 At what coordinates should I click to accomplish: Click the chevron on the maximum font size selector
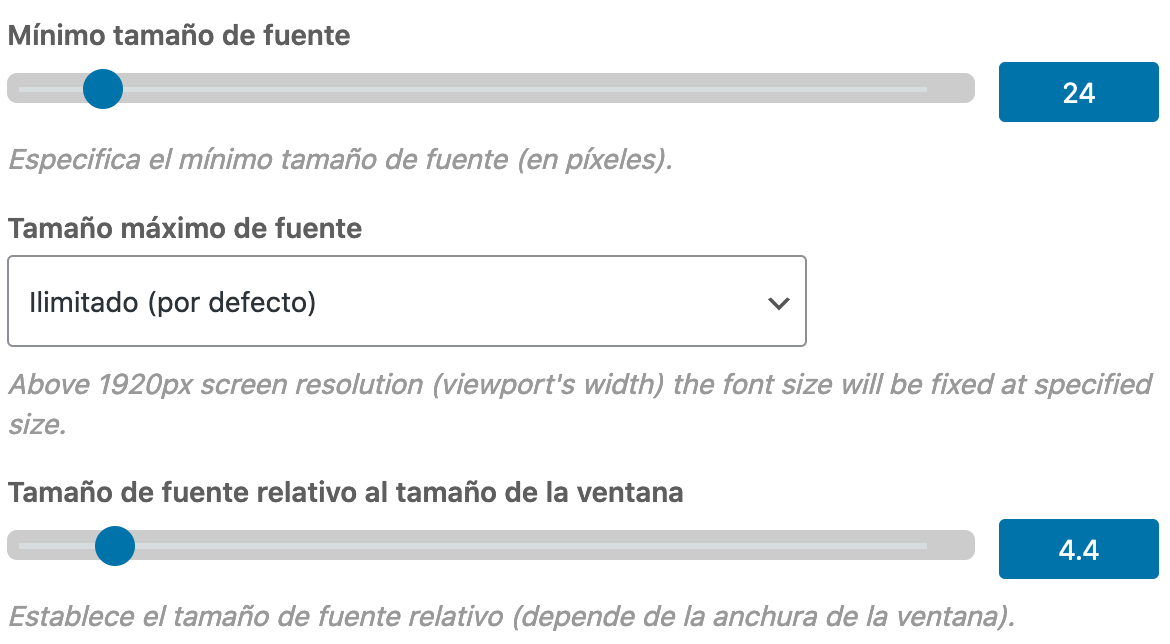click(779, 301)
